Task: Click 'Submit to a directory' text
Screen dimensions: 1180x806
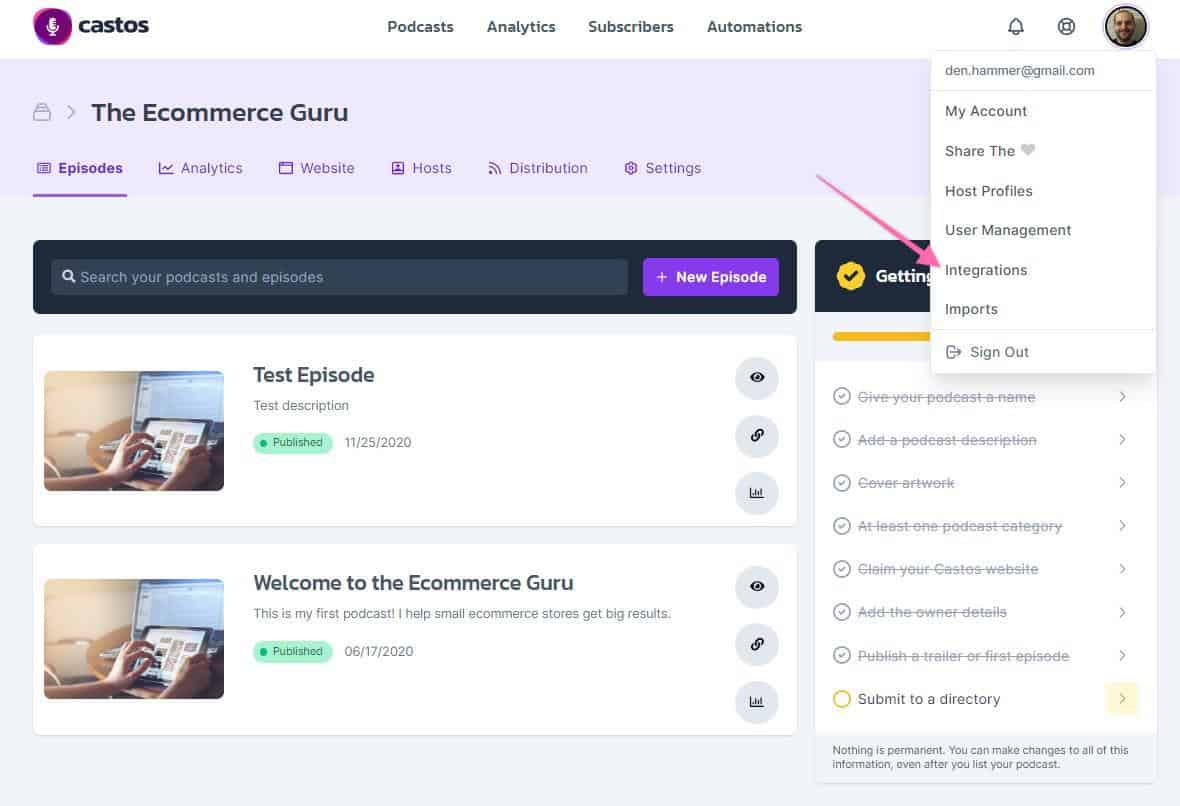Action: 929,698
